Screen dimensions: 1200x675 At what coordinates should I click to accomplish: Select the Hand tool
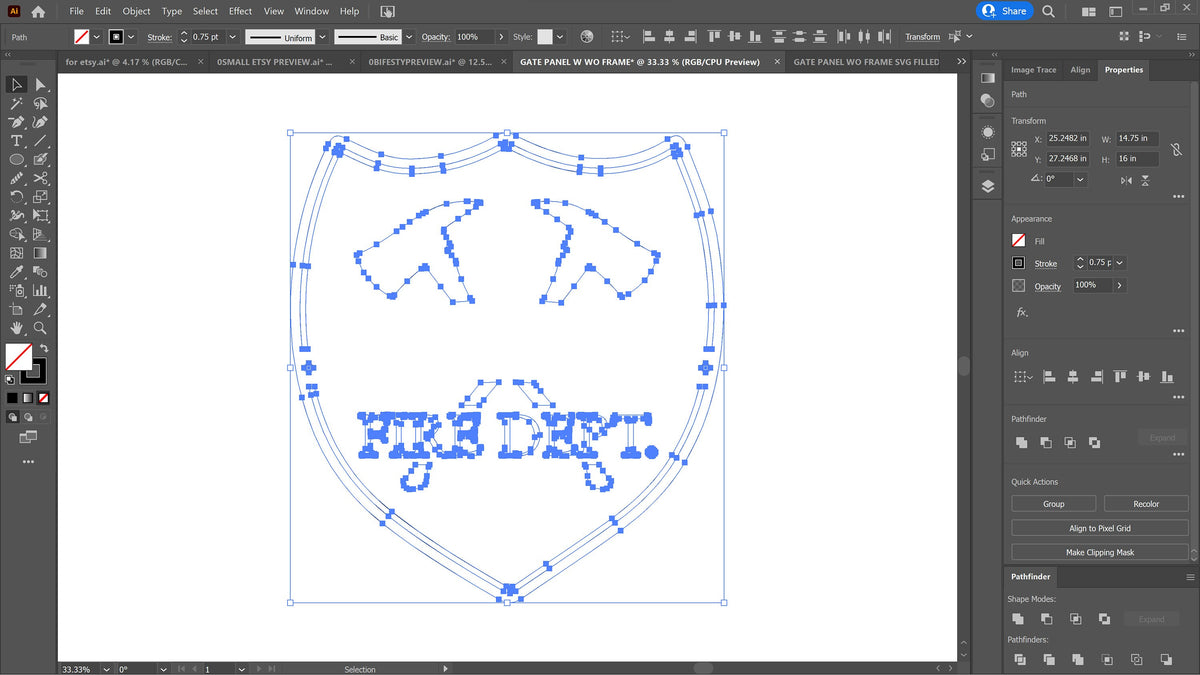tap(17, 328)
